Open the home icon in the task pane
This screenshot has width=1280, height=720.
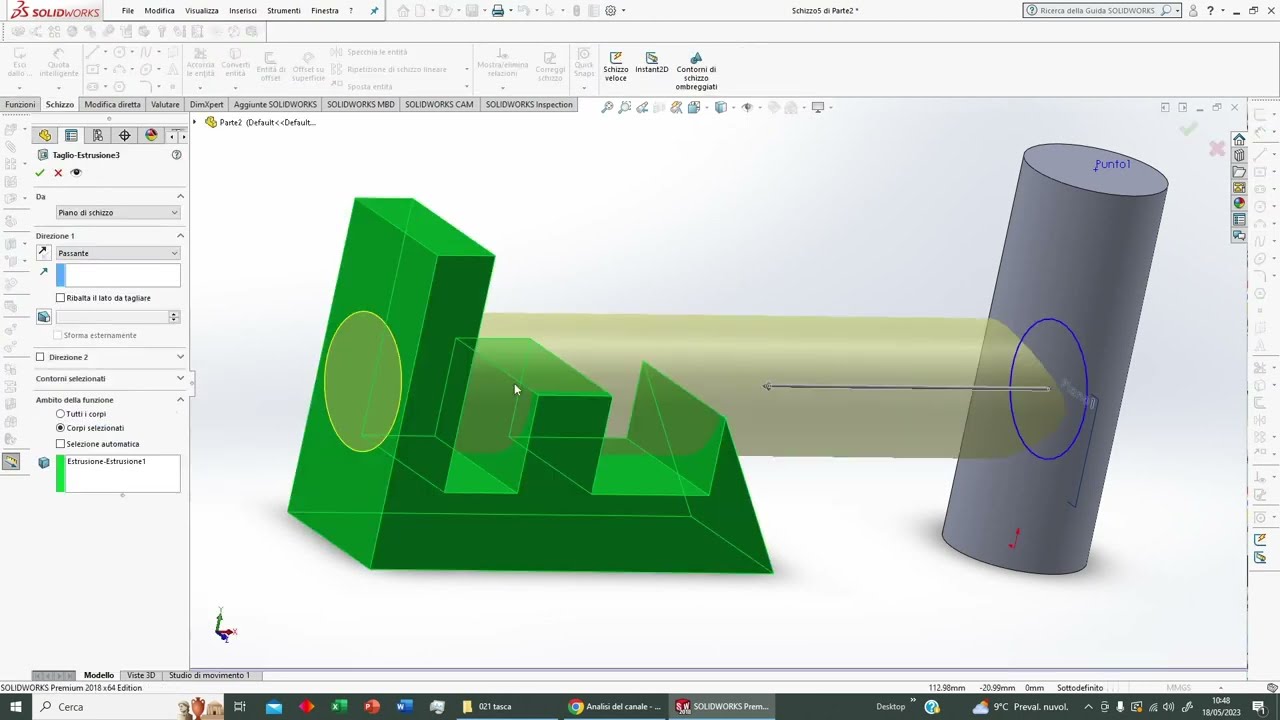[x=1239, y=139]
